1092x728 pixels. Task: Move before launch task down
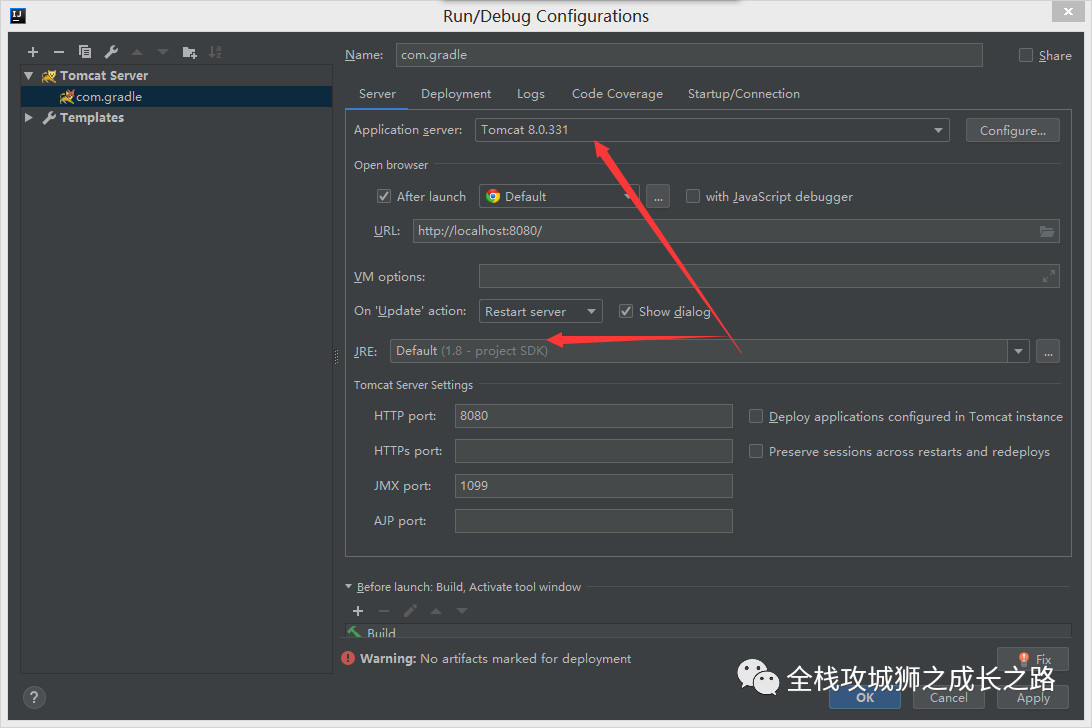[462, 611]
